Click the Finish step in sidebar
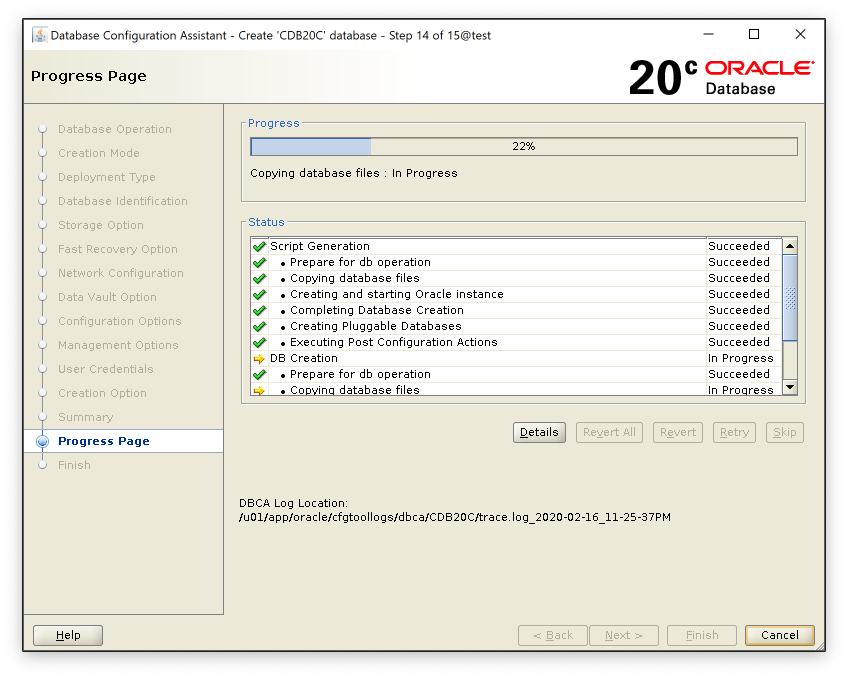 (x=74, y=465)
